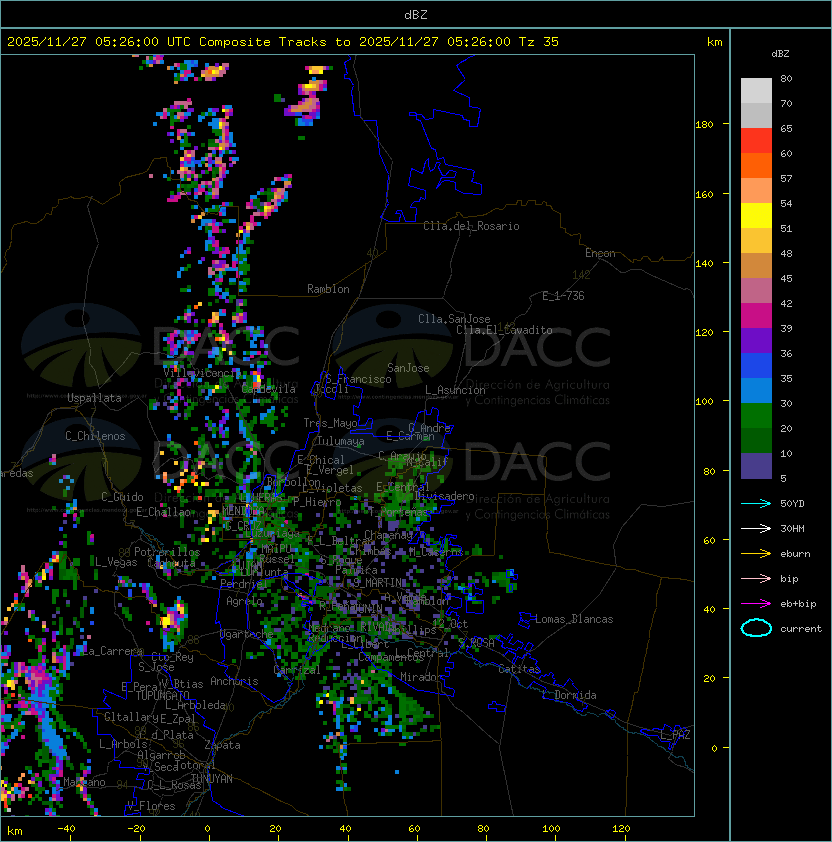Click the 'Ugarteche' map label
This screenshot has height=842, width=832.
point(247,634)
